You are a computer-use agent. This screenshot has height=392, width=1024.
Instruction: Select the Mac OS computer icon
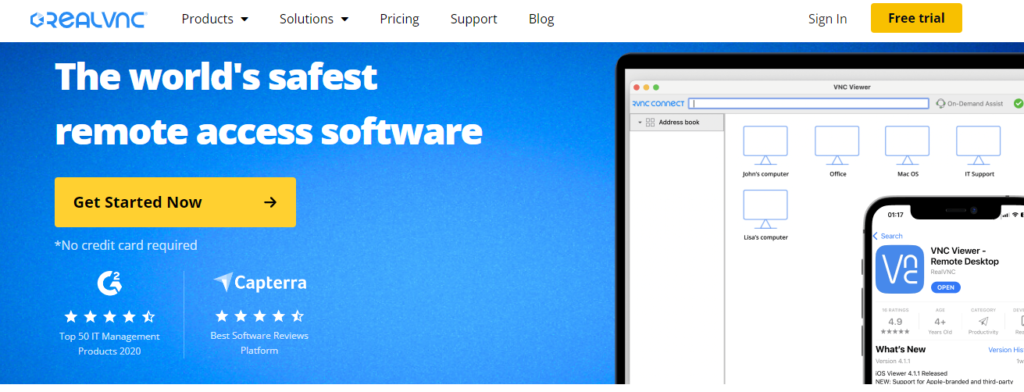[x=907, y=146]
